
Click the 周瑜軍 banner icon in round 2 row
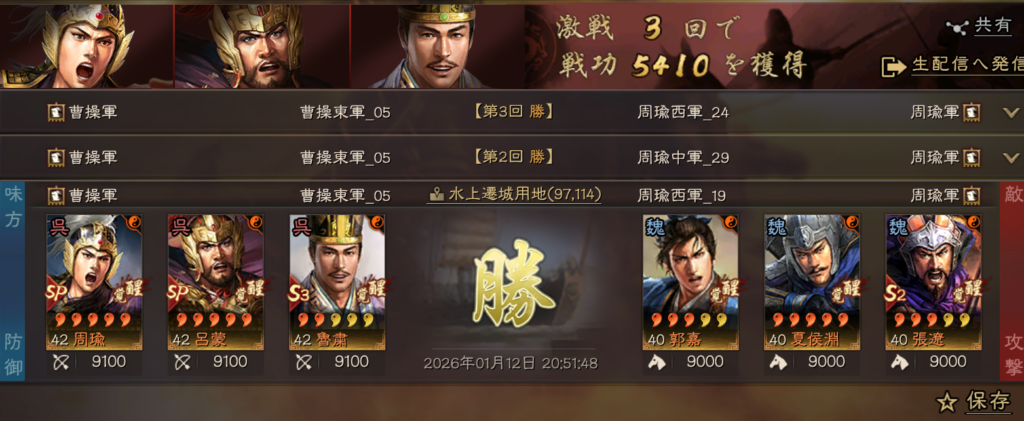[x=971, y=157]
